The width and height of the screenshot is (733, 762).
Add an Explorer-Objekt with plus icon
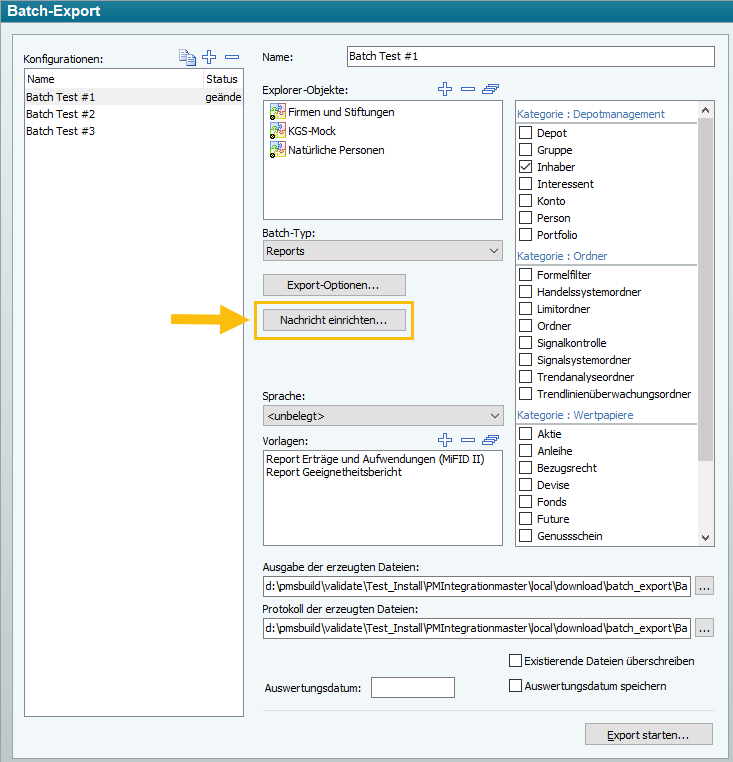tap(445, 89)
